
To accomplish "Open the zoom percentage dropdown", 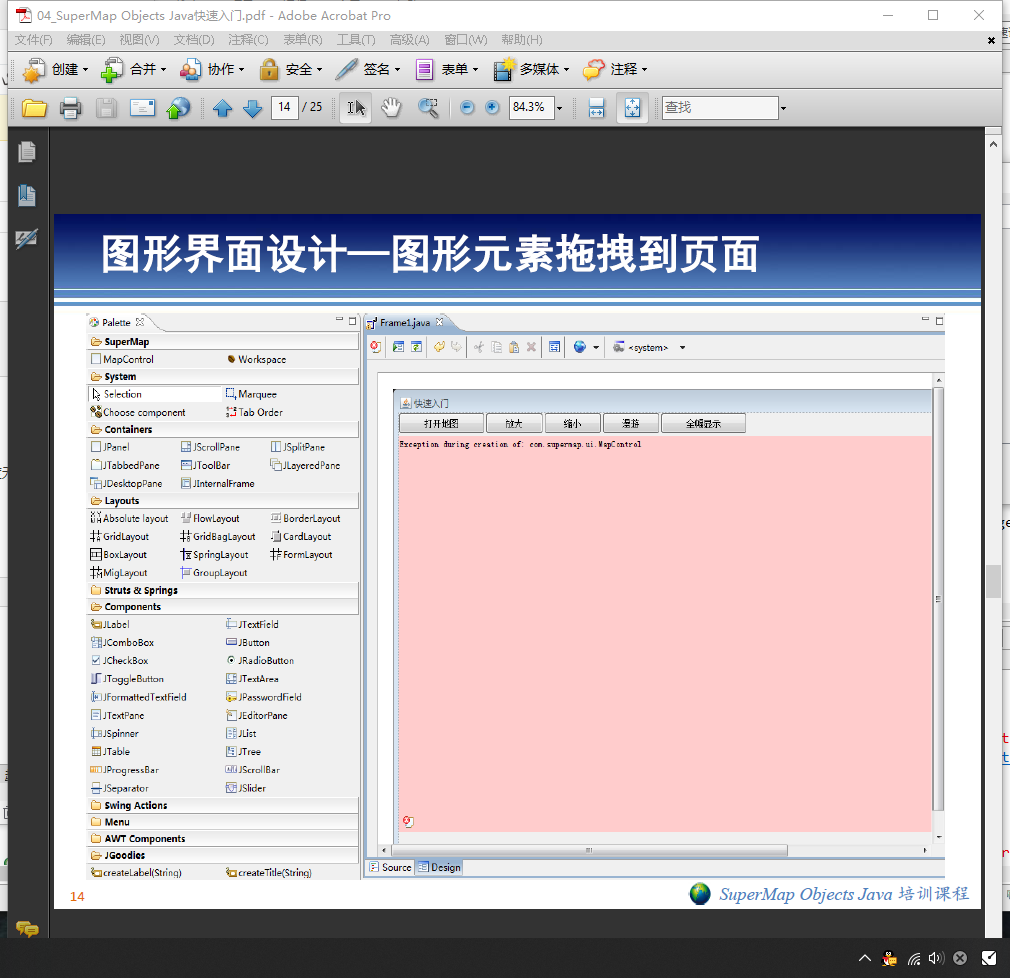I will 559,108.
